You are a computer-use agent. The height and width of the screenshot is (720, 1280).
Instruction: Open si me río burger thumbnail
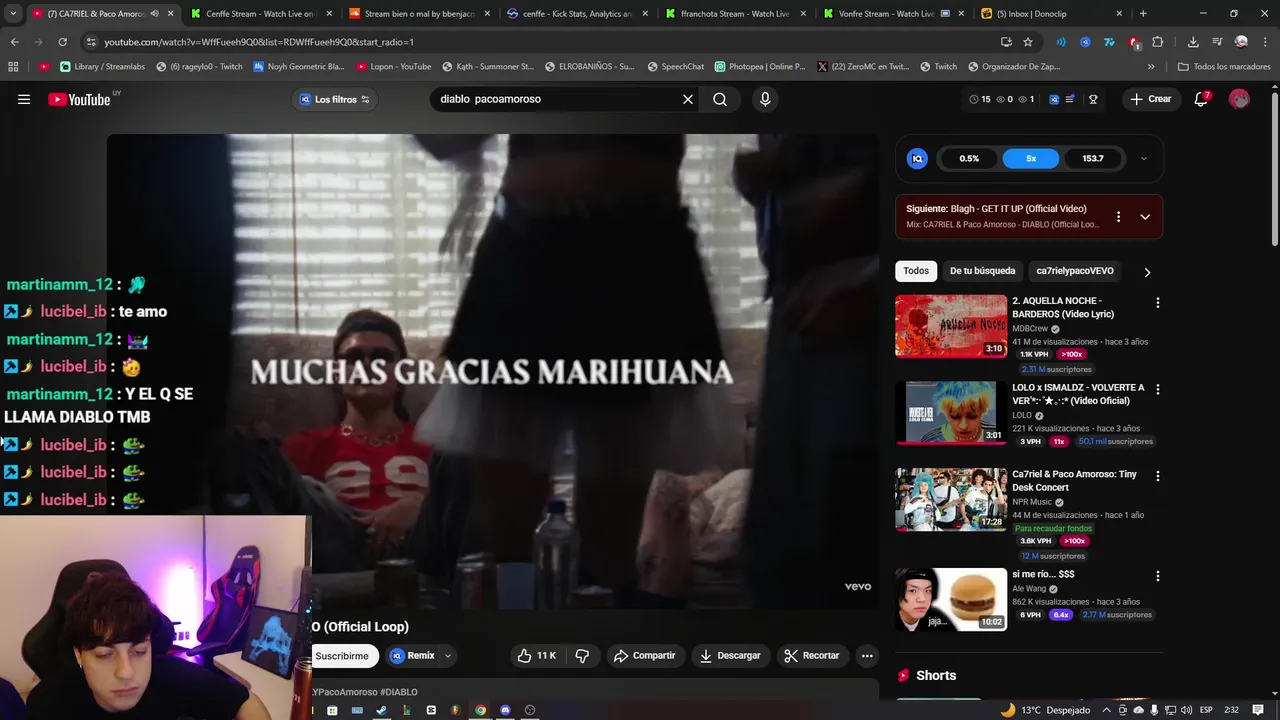pos(951,599)
